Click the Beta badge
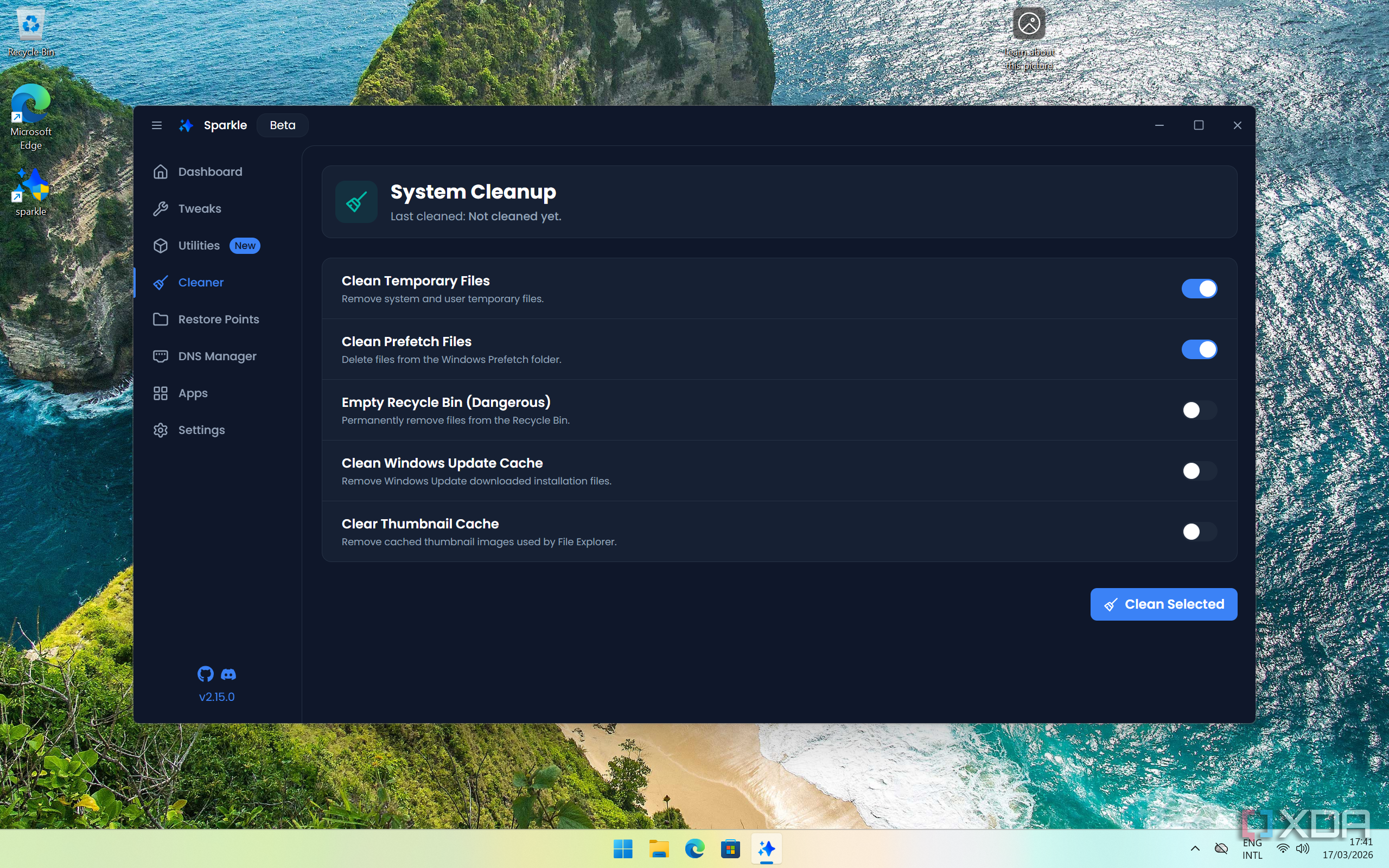 pos(282,125)
